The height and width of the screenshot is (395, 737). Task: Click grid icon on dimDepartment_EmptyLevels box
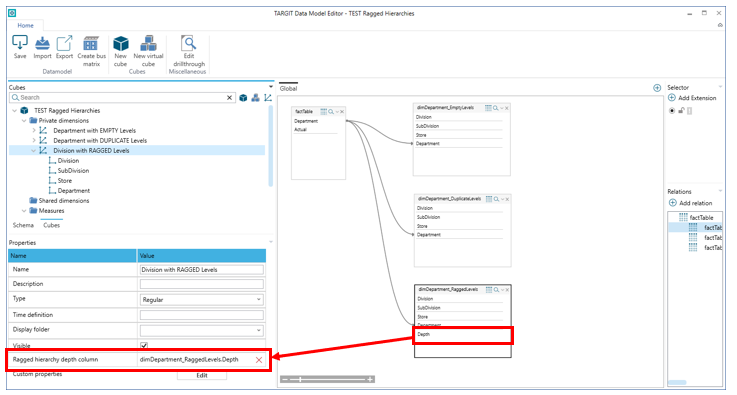(488, 108)
